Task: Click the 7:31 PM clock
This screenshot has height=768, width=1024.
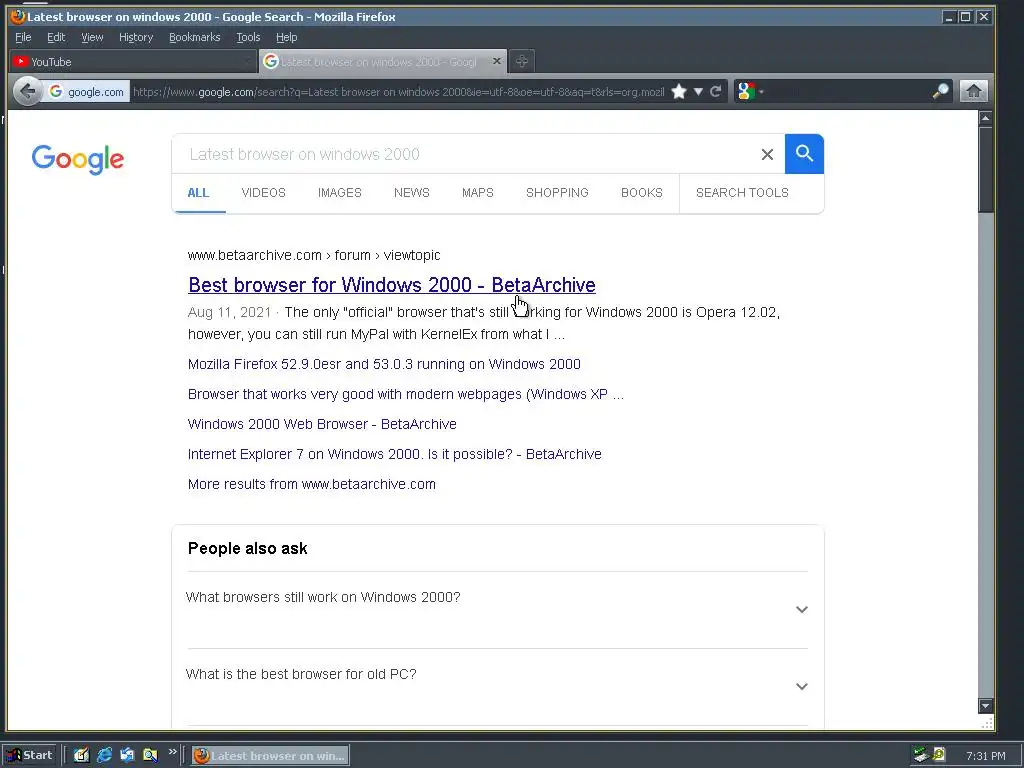Action: pos(985,756)
